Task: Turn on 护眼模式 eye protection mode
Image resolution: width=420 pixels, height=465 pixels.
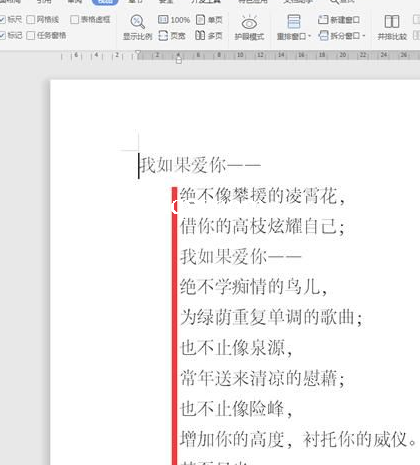Action: (249, 27)
